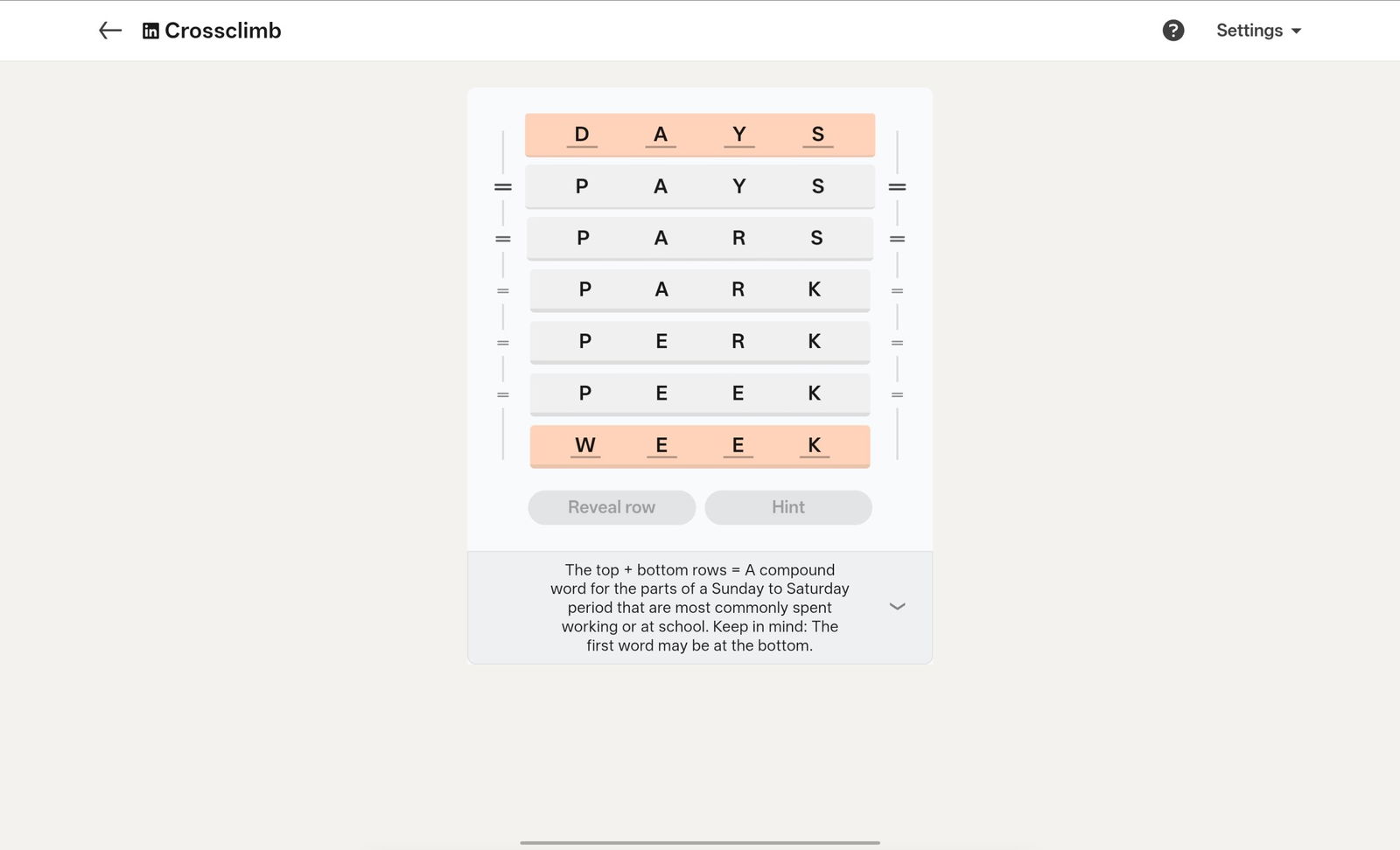Click the Reveal row button

612,507
